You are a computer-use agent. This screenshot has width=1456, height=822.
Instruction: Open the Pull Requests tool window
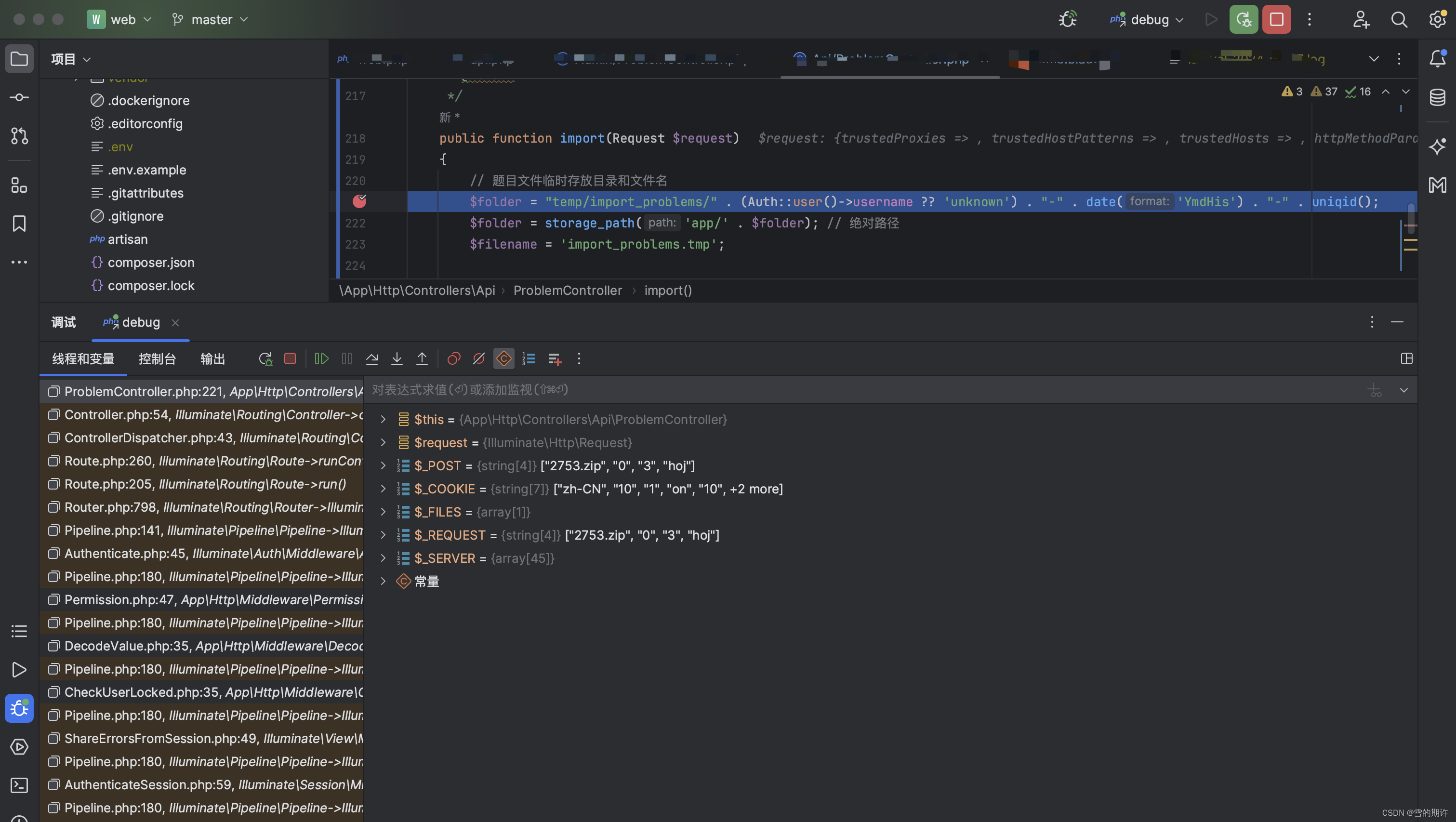[x=19, y=136]
